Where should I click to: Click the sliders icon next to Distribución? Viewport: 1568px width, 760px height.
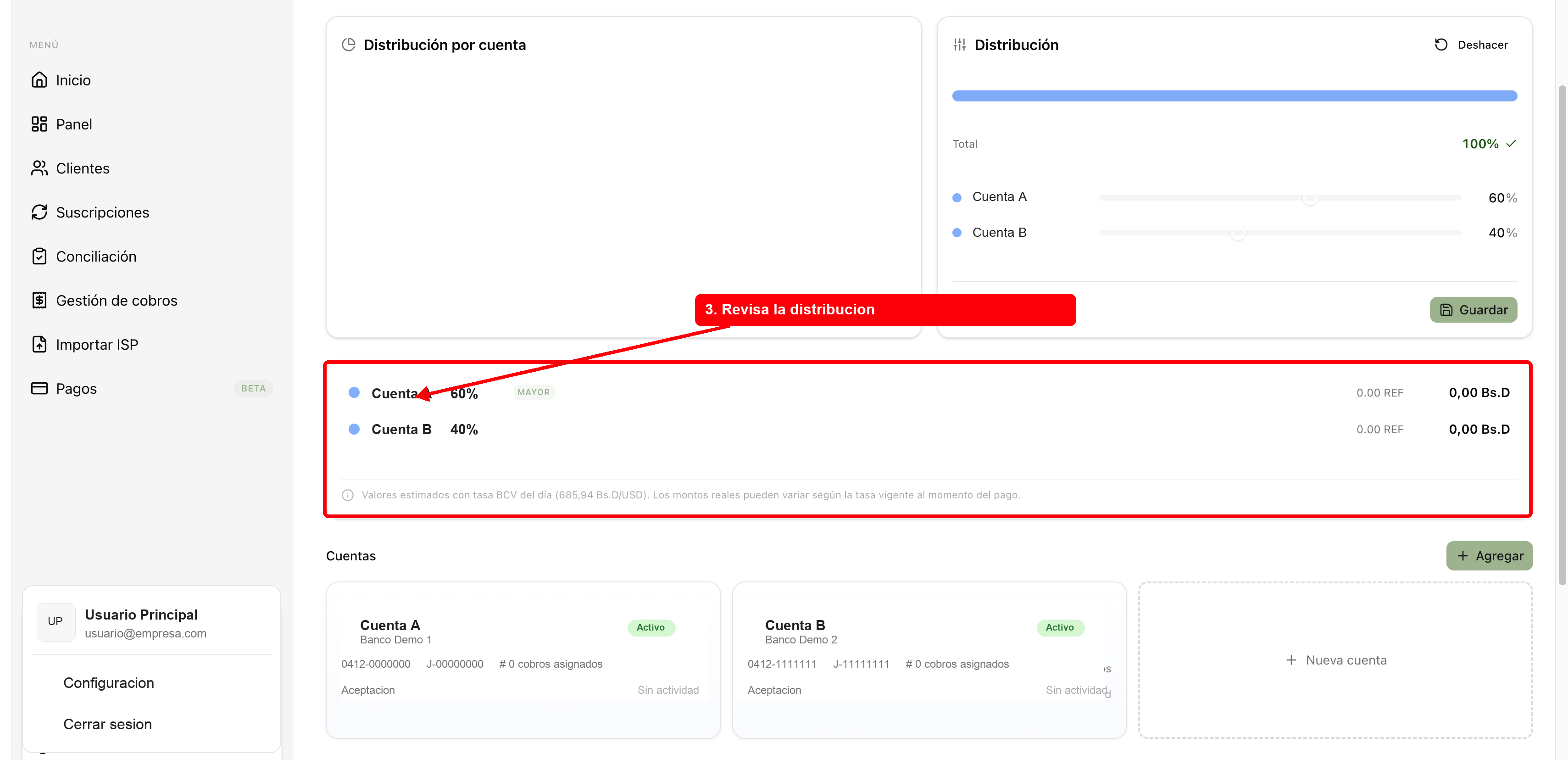(x=959, y=45)
